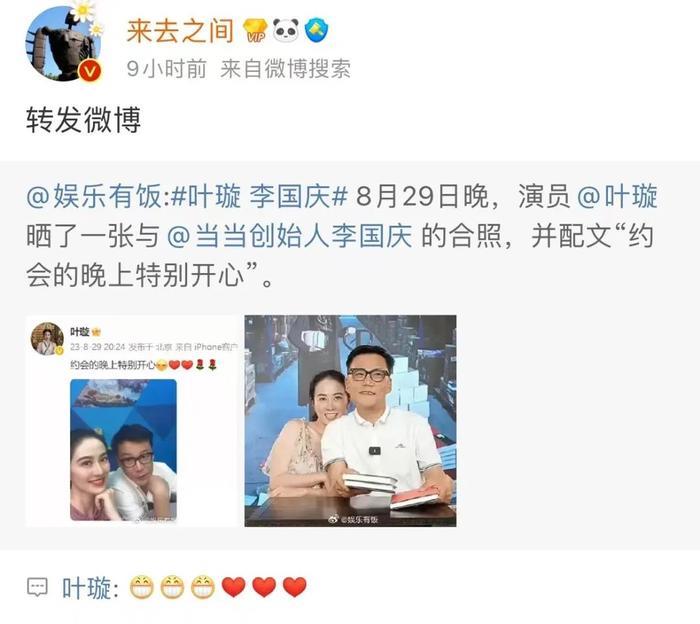Viewport: 700px width, 624px height.
Task: Tap the gold VIP diamond badge
Action: click(255, 30)
